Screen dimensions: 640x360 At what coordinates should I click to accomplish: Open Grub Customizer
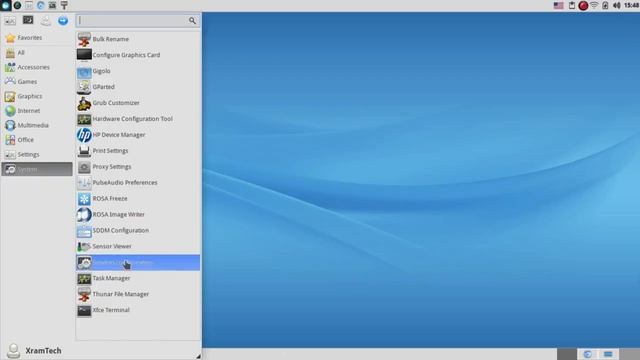click(138, 103)
